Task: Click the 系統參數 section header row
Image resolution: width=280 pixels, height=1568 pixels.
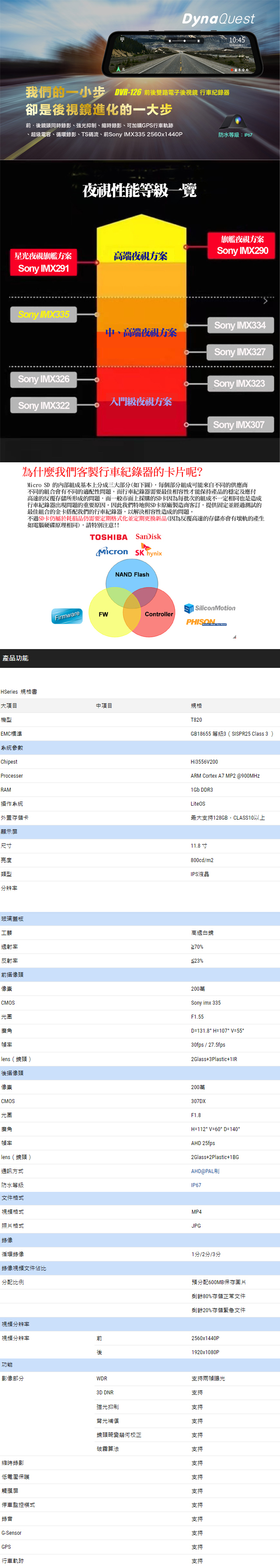Action: 140,747
